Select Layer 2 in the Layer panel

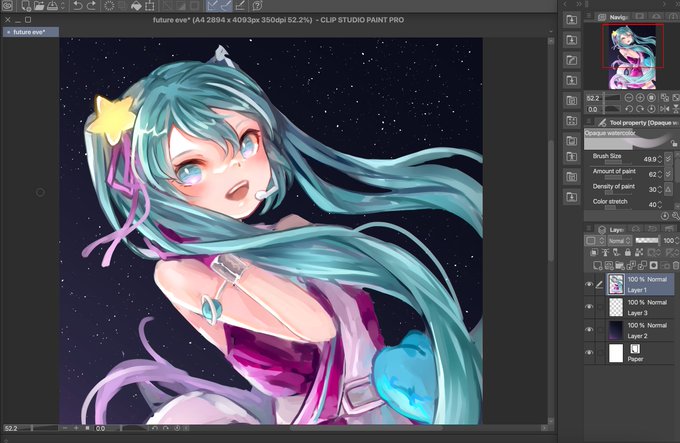pos(640,330)
